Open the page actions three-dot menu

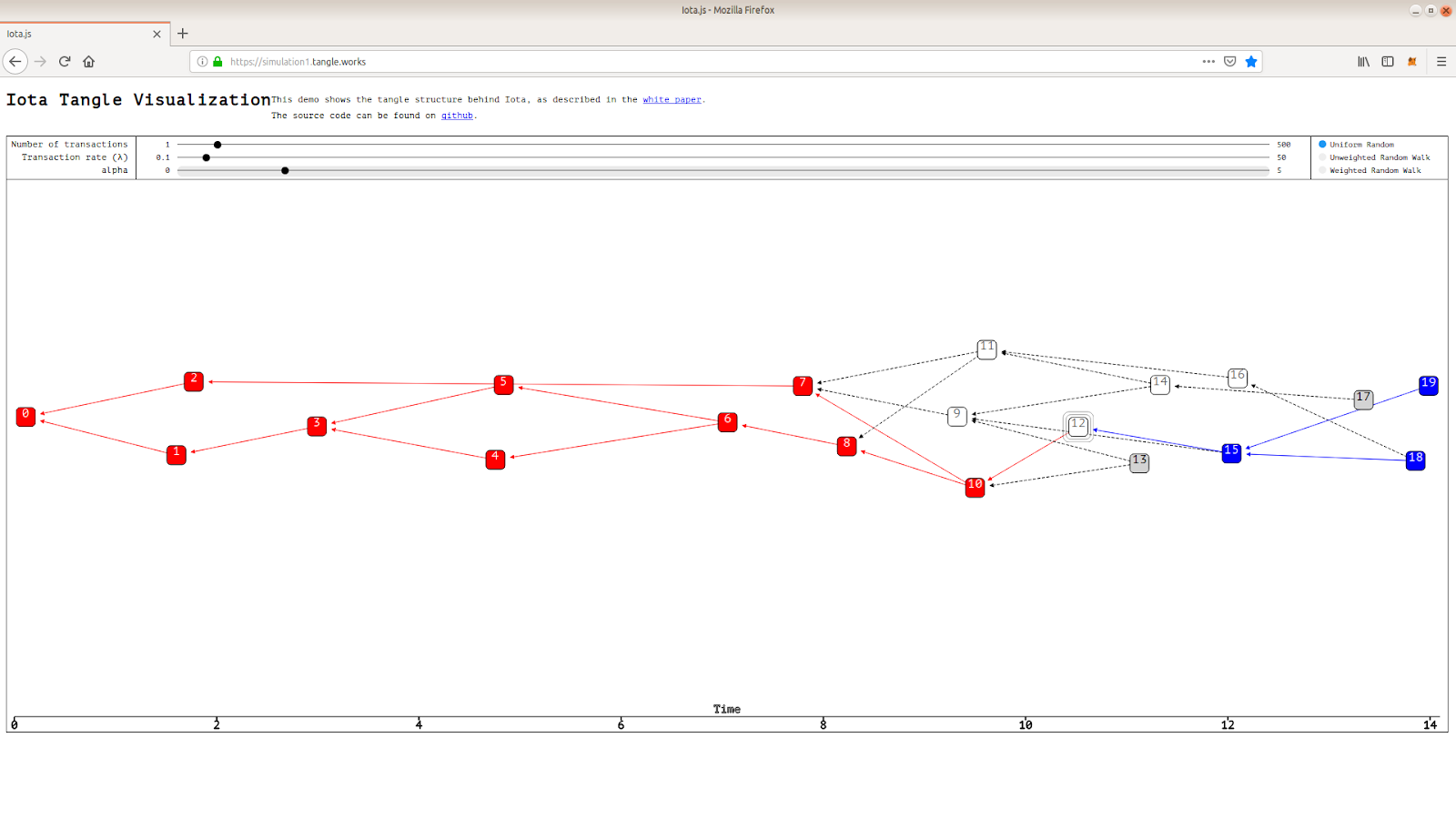(1208, 62)
